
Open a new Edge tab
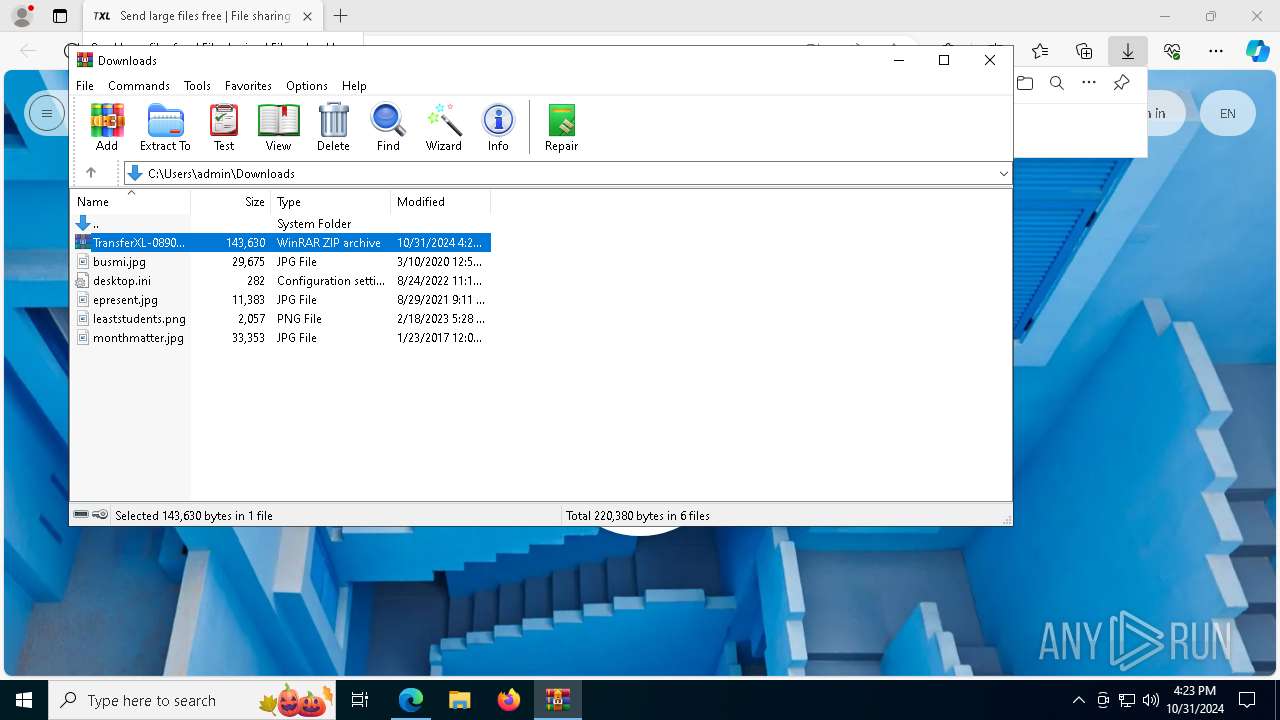[341, 16]
